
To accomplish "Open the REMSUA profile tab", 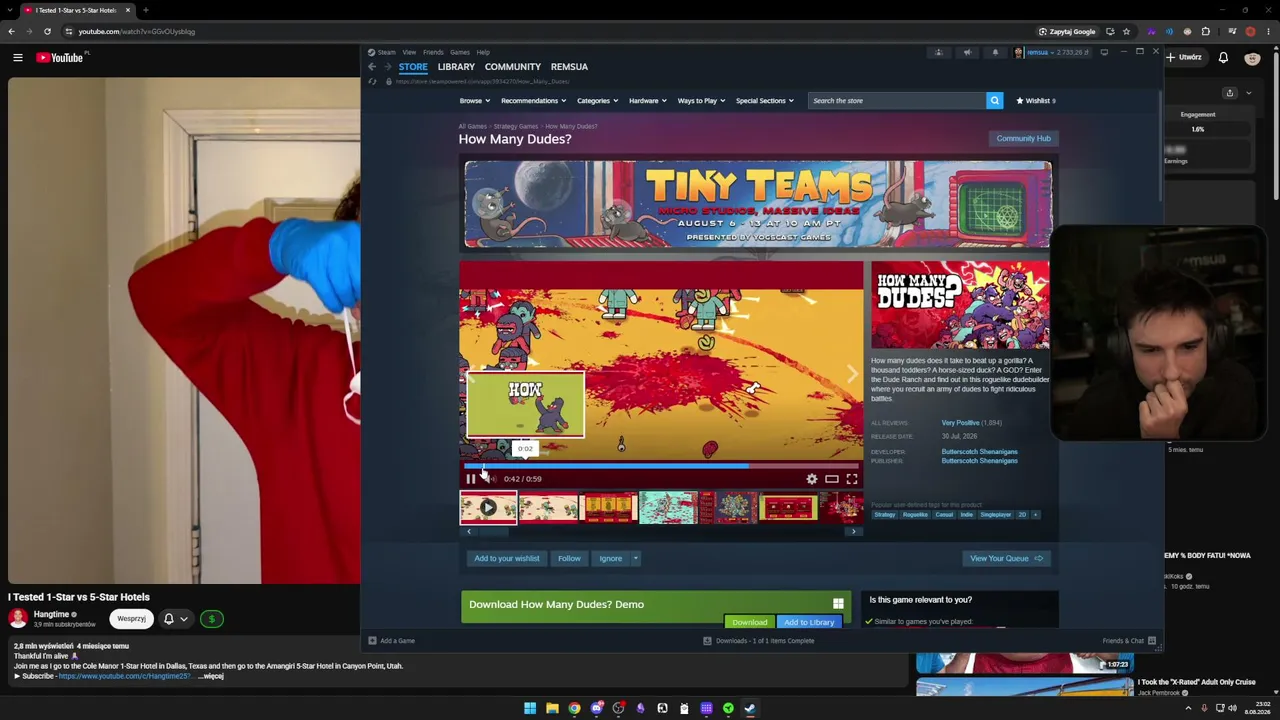I will click(x=569, y=67).
